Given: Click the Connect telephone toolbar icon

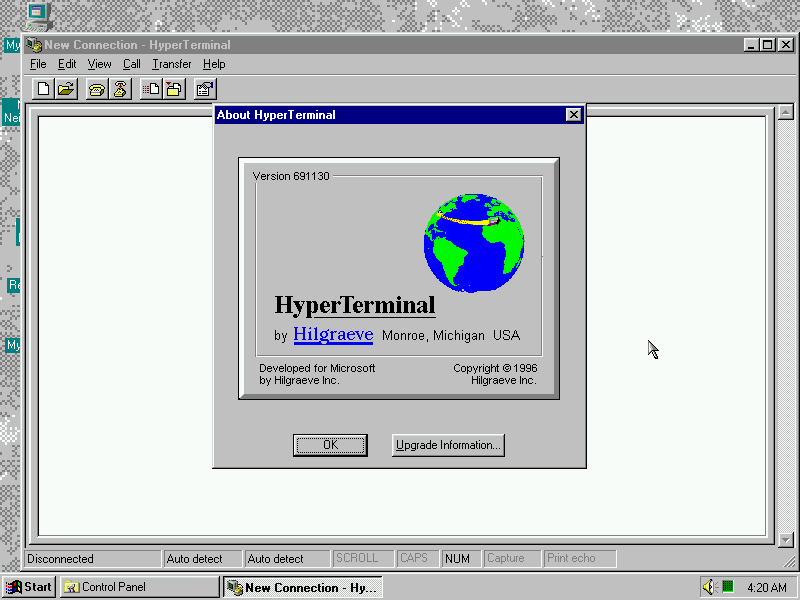Looking at the screenshot, I should (96, 89).
